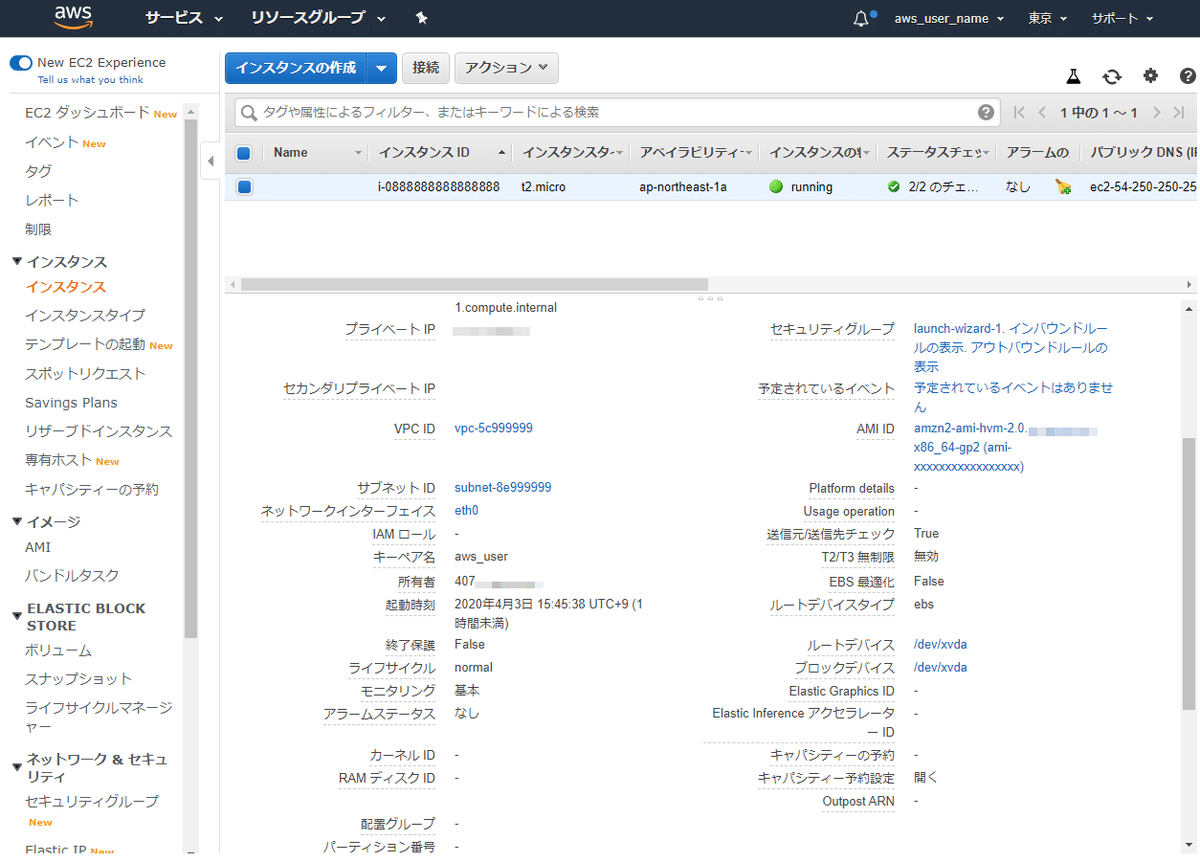Open キャパシティーの予約 in the sidebar
The width and height of the screenshot is (1200, 858).
(x=91, y=490)
